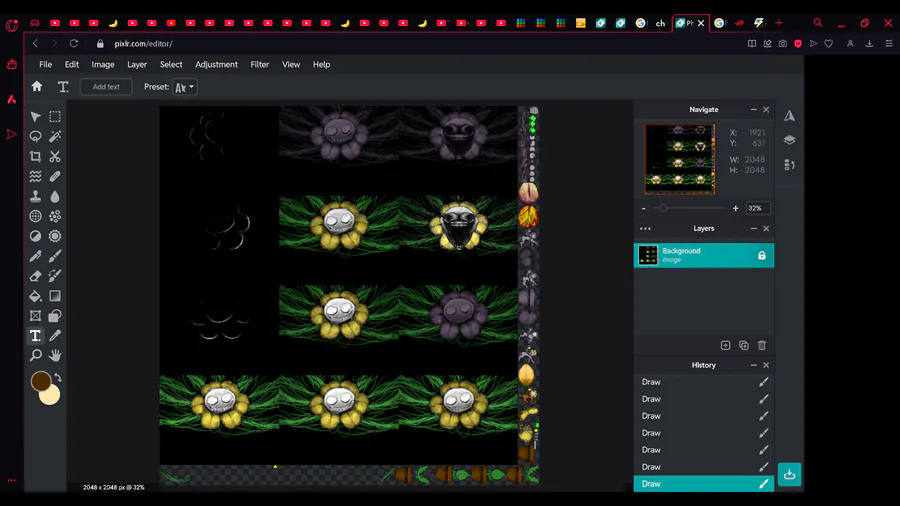Open the View menu
The width and height of the screenshot is (900, 506).
[291, 64]
